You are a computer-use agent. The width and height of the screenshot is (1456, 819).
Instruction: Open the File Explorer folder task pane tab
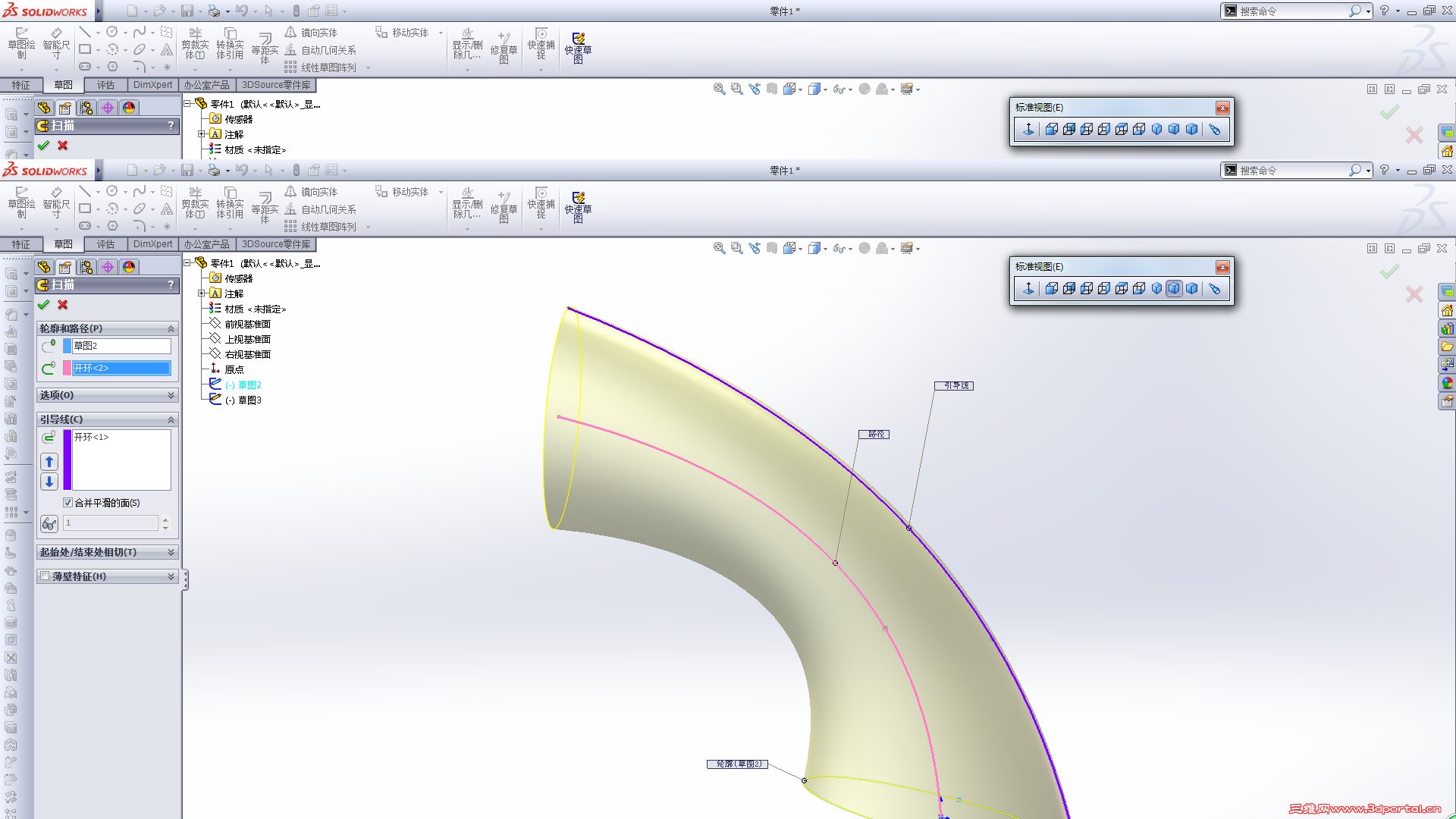[1447, 347]
